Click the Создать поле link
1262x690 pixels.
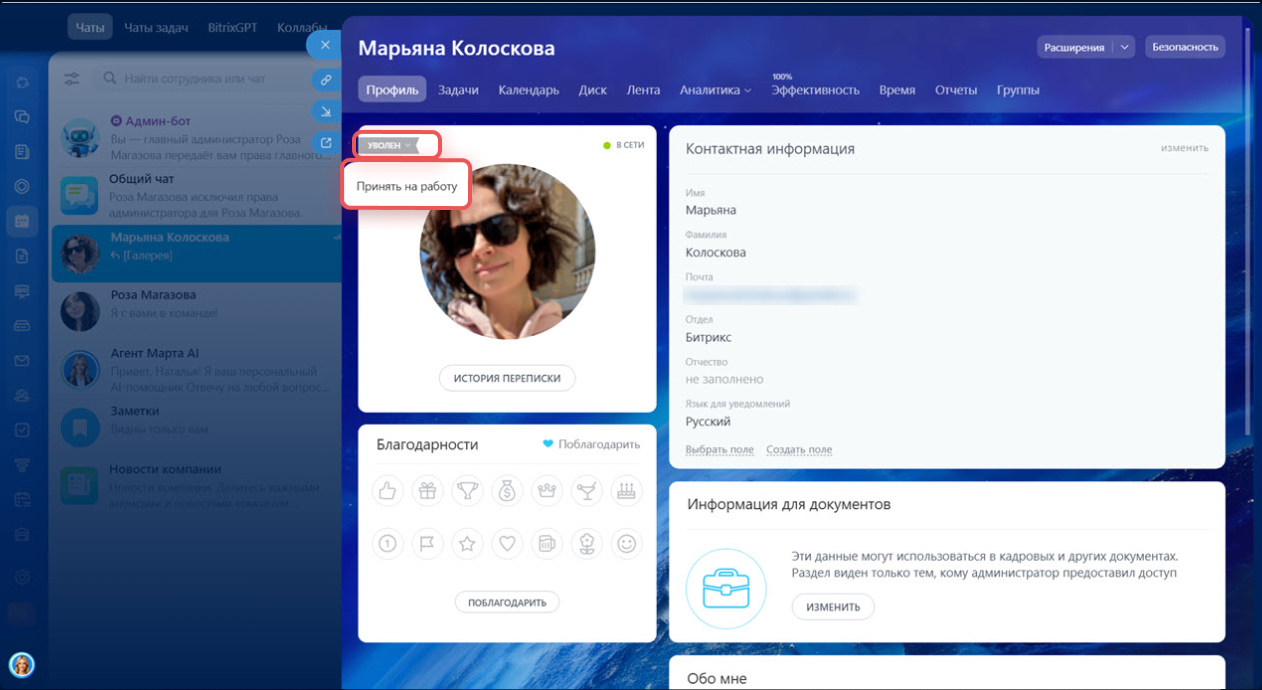(799, 450)
